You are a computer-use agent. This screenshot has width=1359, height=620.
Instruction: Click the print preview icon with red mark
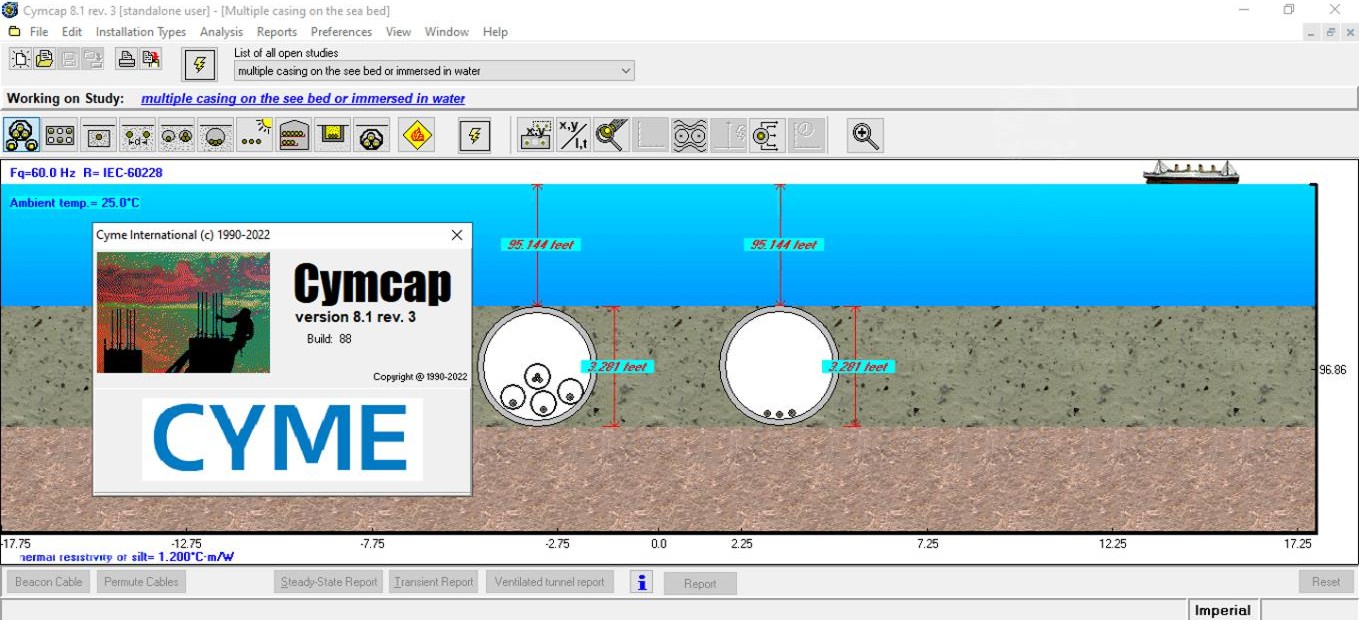tap(151, 59)
